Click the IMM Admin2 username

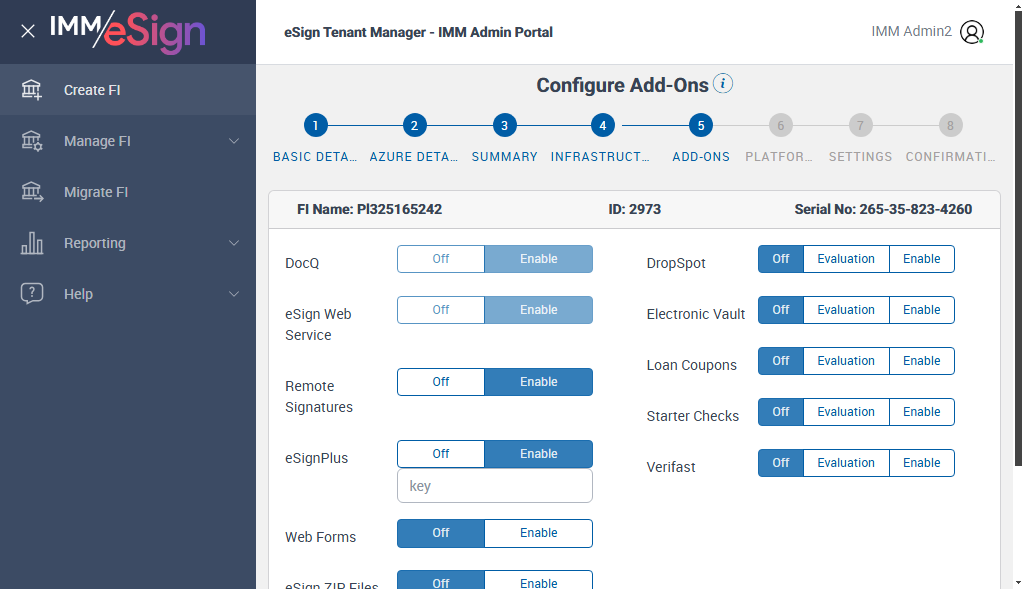(x=911, y=31)
